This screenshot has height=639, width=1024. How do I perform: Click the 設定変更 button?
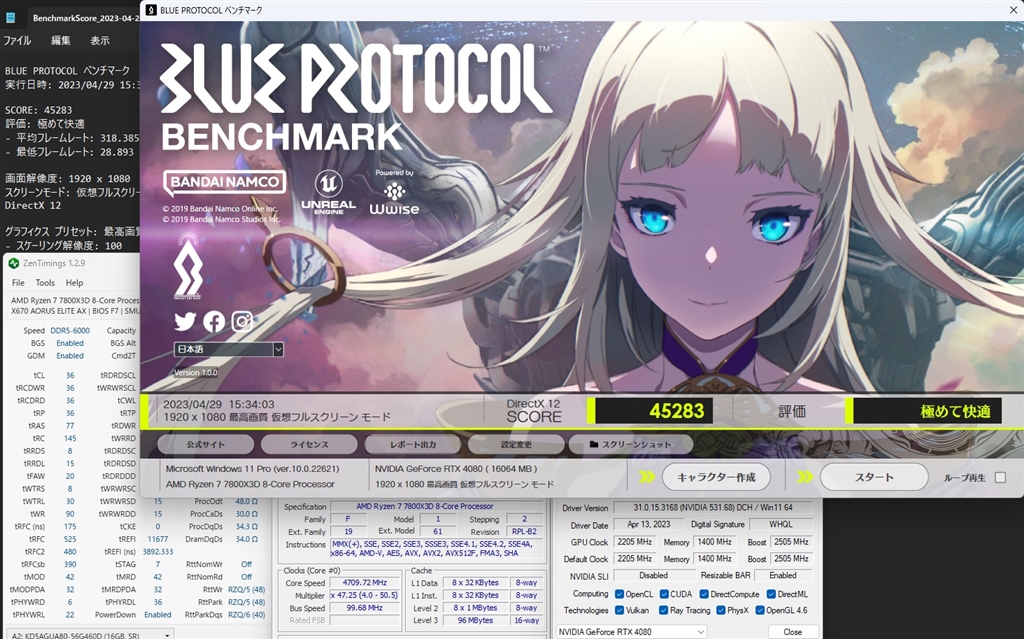[516, 444]
